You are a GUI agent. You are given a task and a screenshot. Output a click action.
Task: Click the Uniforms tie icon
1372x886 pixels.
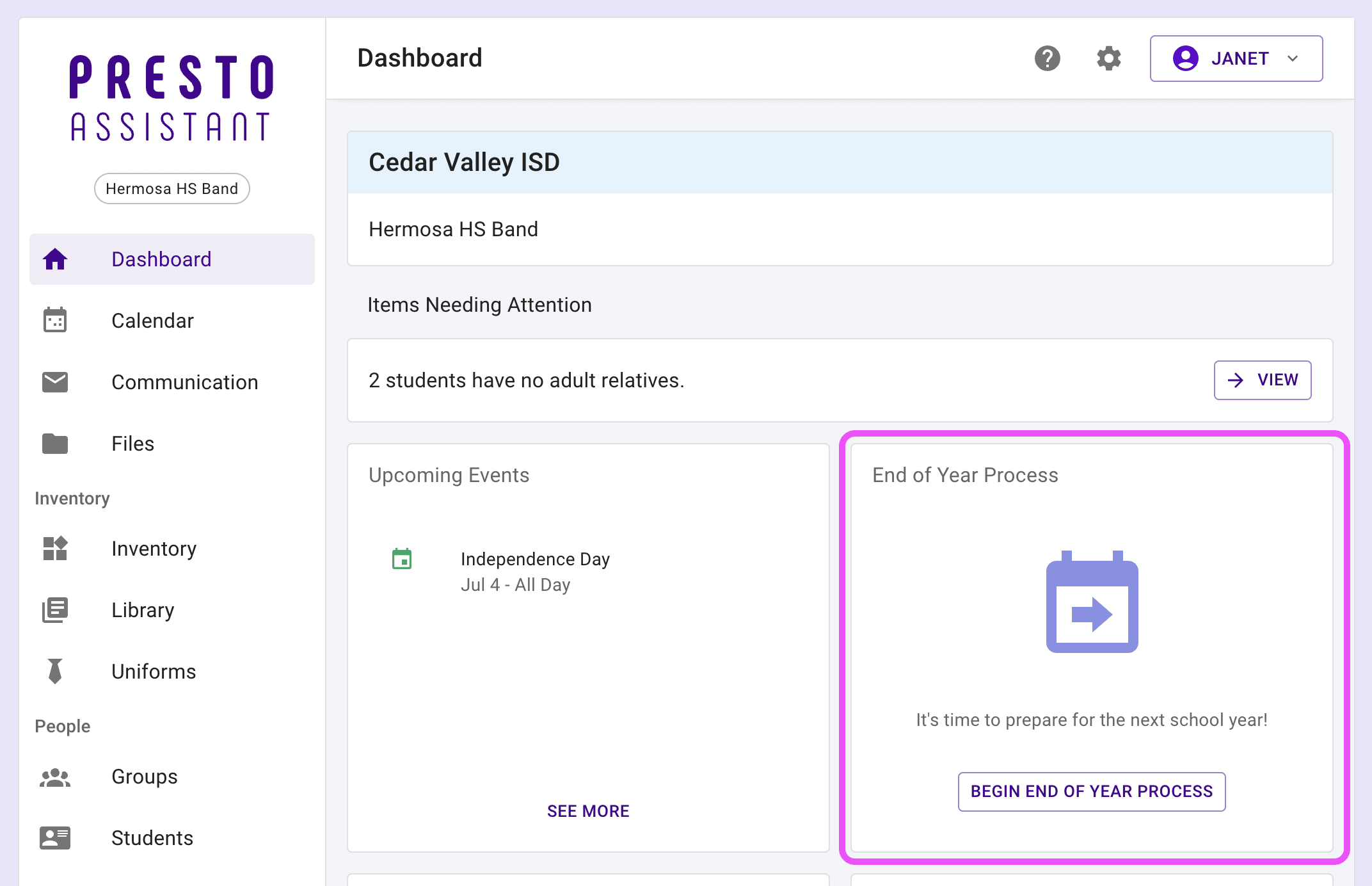coord(55,671)
